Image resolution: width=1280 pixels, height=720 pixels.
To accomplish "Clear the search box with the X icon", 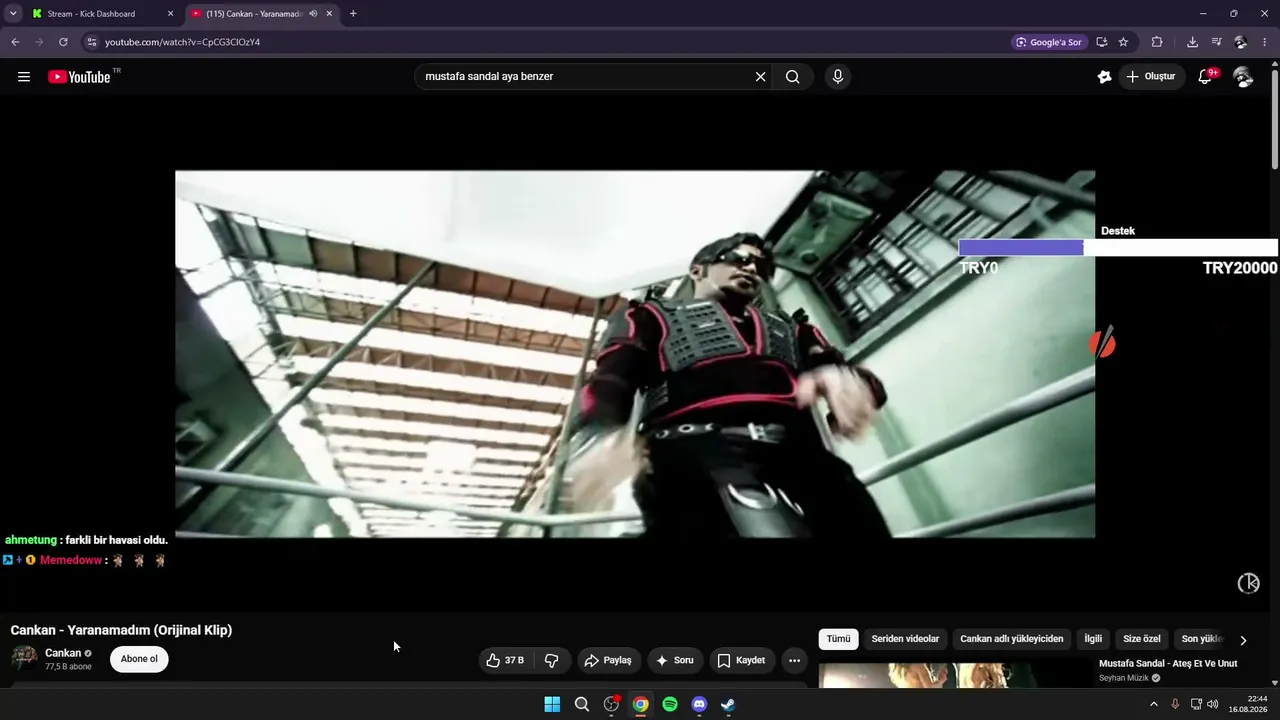I will 760,77.
